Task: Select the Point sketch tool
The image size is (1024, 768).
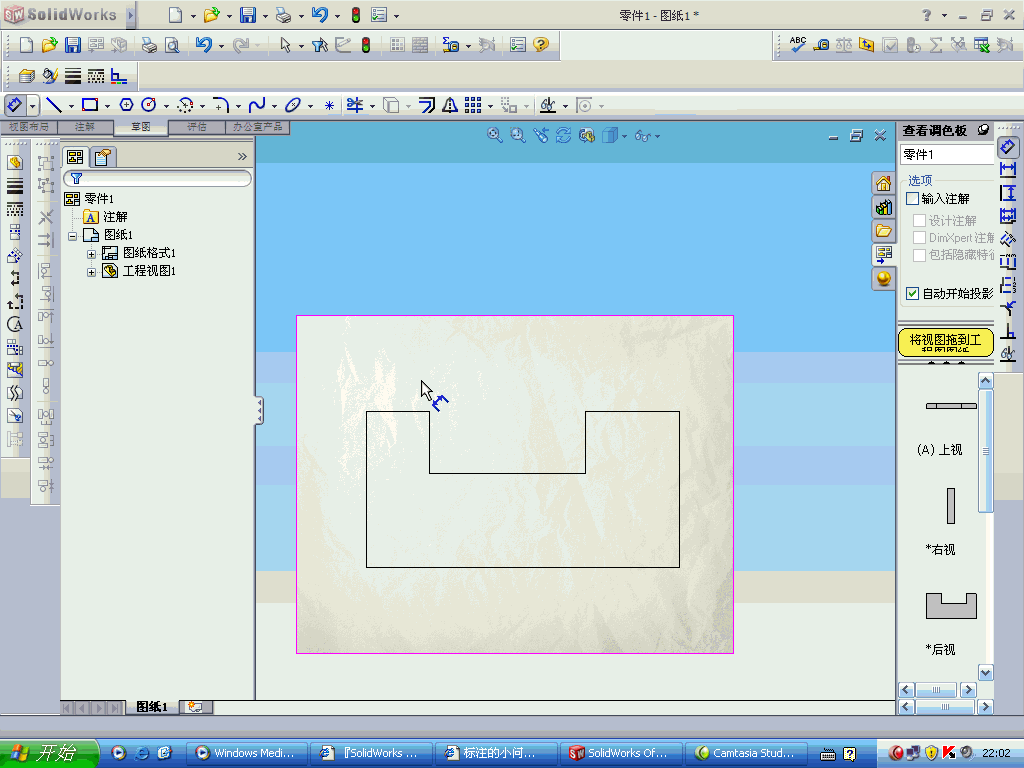Action: [x=329, y=105]
